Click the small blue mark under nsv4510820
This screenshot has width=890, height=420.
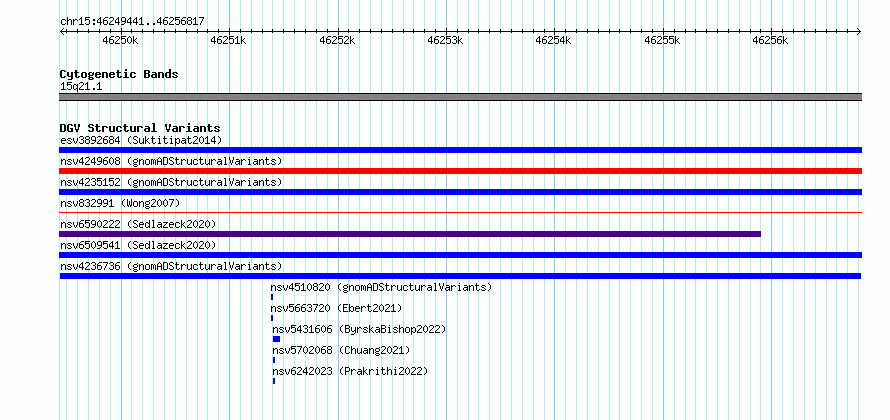[x=272, y=297]
